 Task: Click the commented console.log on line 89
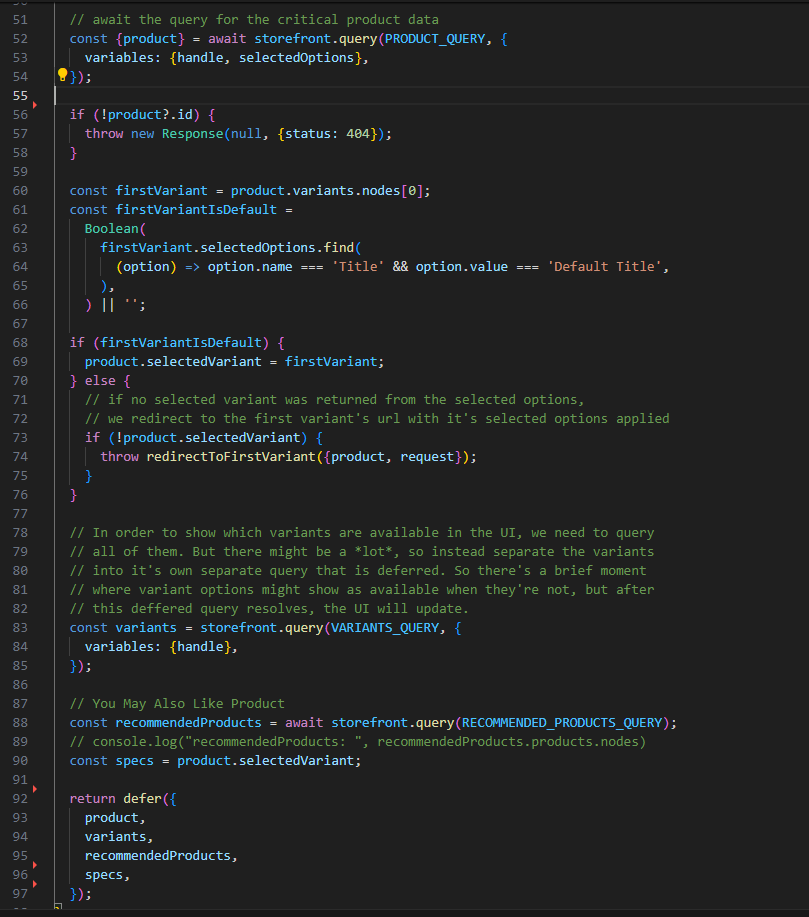[358, 742]
